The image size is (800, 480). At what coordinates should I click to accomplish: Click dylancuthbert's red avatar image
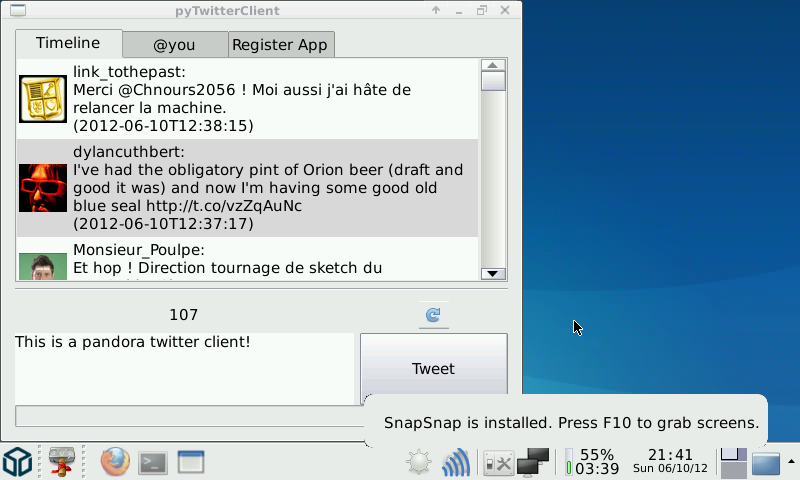[43, 188]
